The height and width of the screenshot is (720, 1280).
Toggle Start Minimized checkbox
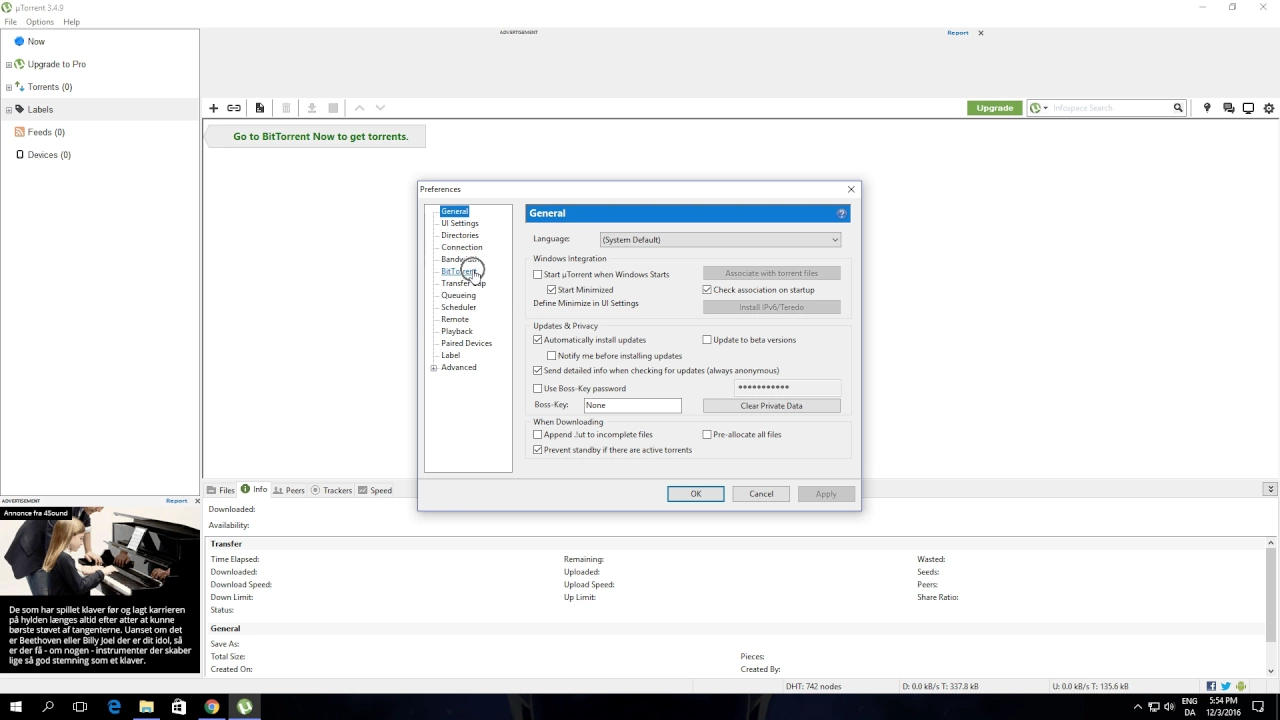tap(552, 290)
